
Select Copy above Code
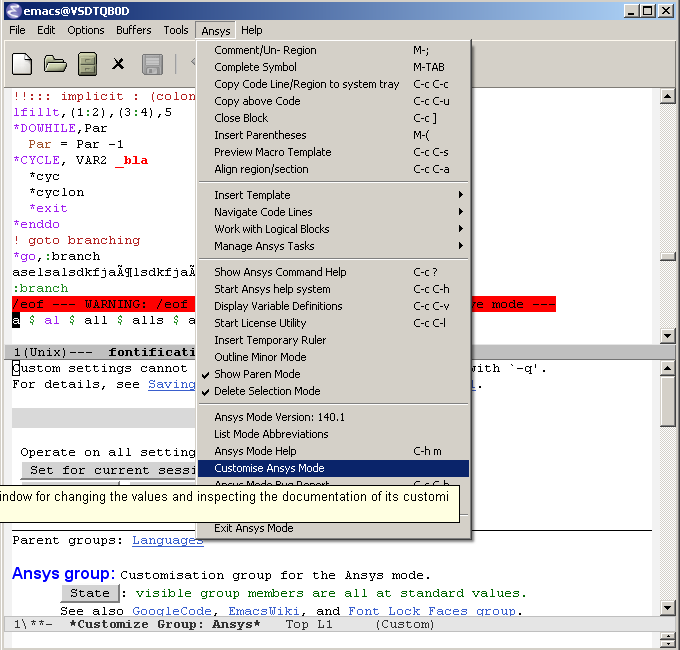(333, 101)
